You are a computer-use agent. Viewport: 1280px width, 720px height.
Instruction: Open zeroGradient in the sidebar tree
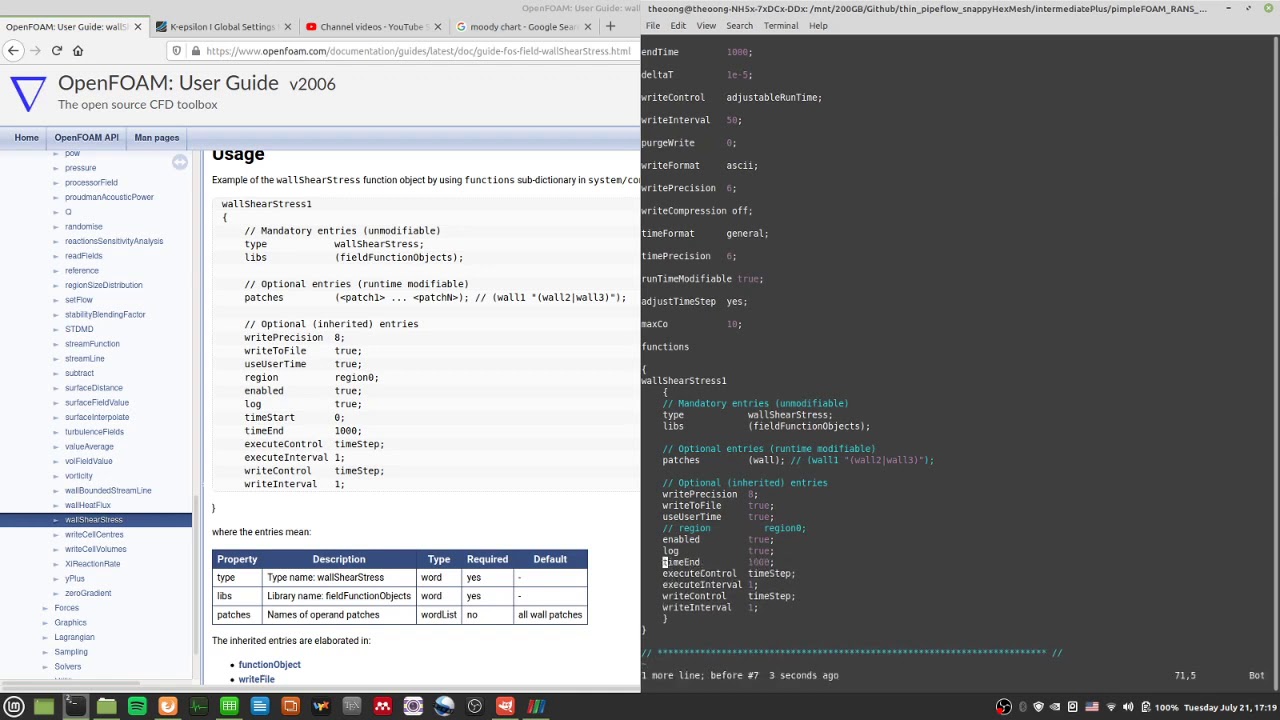click(88, 594)
